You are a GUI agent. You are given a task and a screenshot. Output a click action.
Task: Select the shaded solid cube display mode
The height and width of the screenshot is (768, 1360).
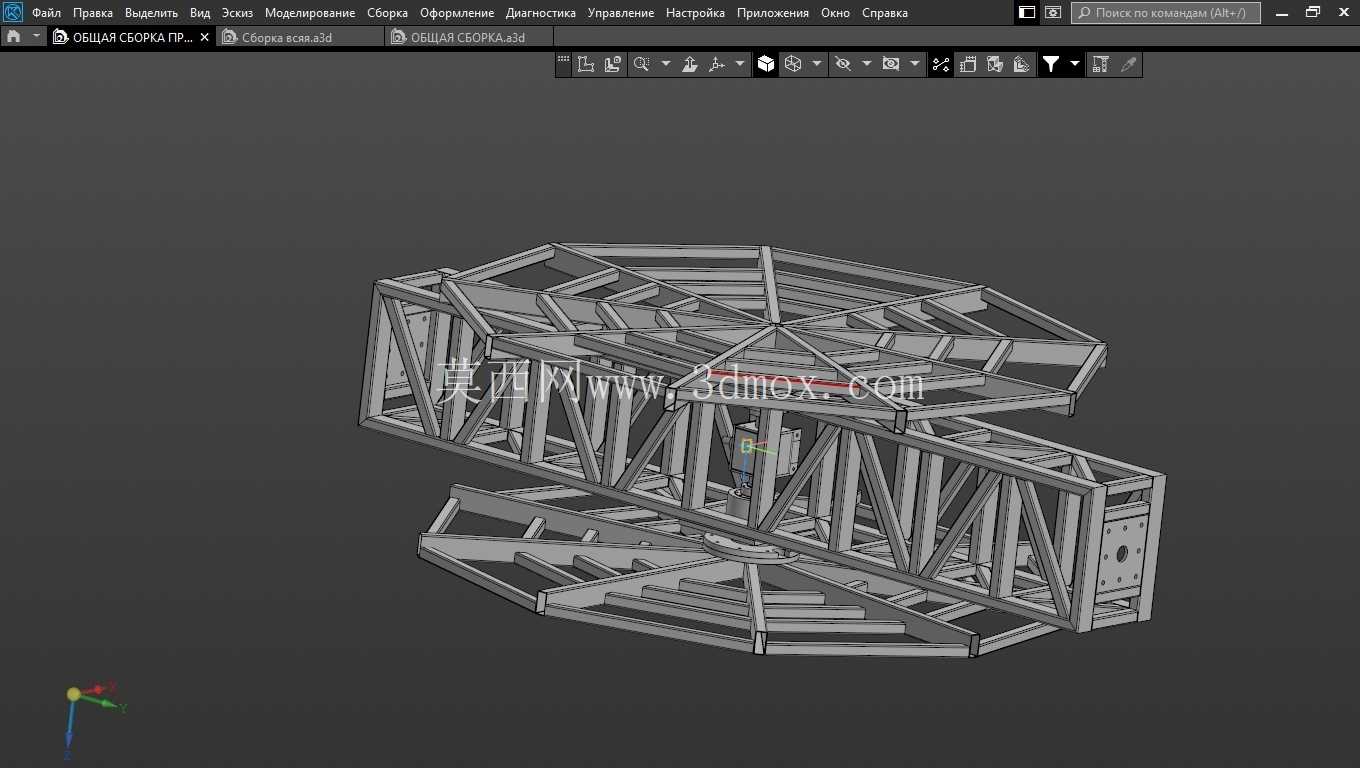(766, 64)
